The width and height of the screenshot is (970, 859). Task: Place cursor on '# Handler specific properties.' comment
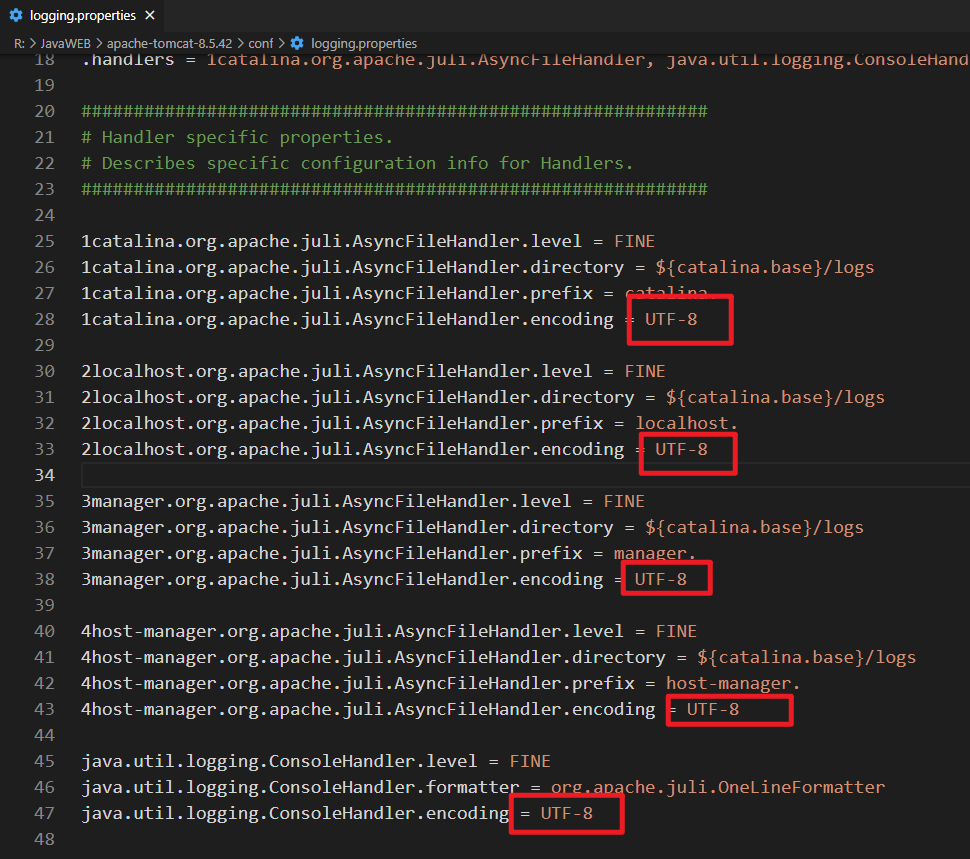pyautogui.click(x=237, y=137)
